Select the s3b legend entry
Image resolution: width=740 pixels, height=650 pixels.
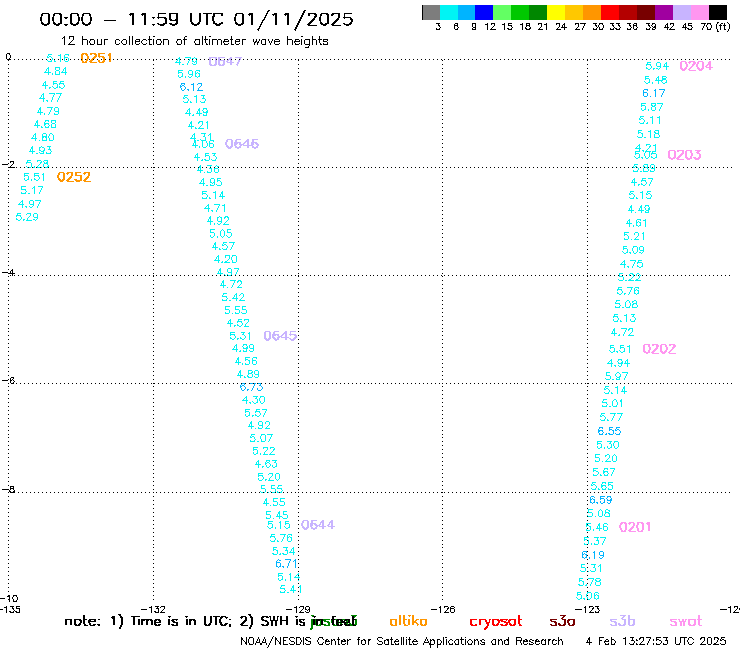pos(622,621)
